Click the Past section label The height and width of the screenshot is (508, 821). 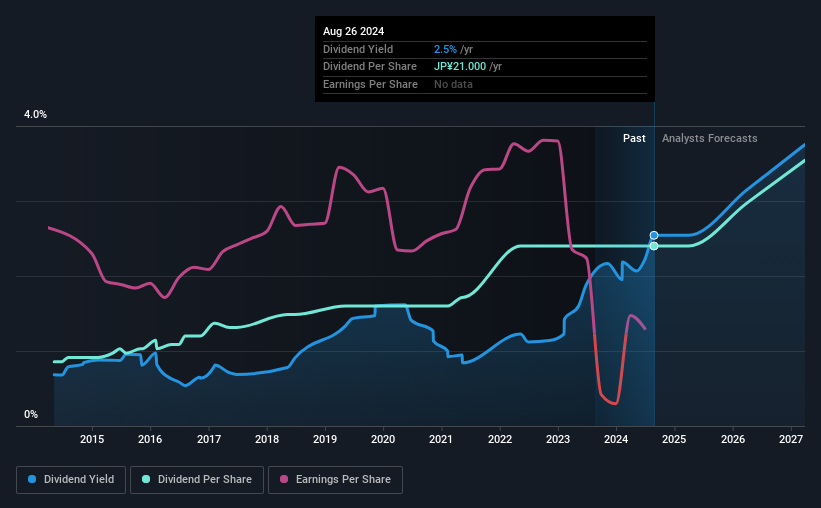[634, 138]
